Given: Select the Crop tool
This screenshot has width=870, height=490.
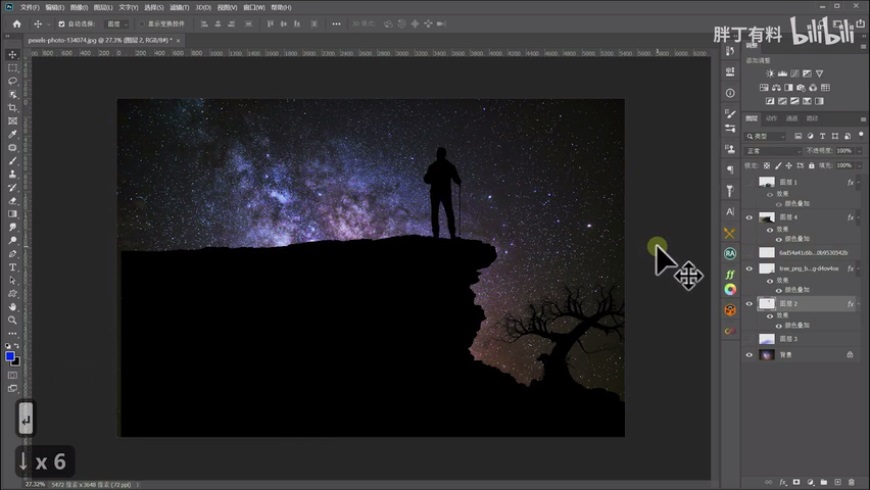Looking at the screenshot, I should 12,108.
